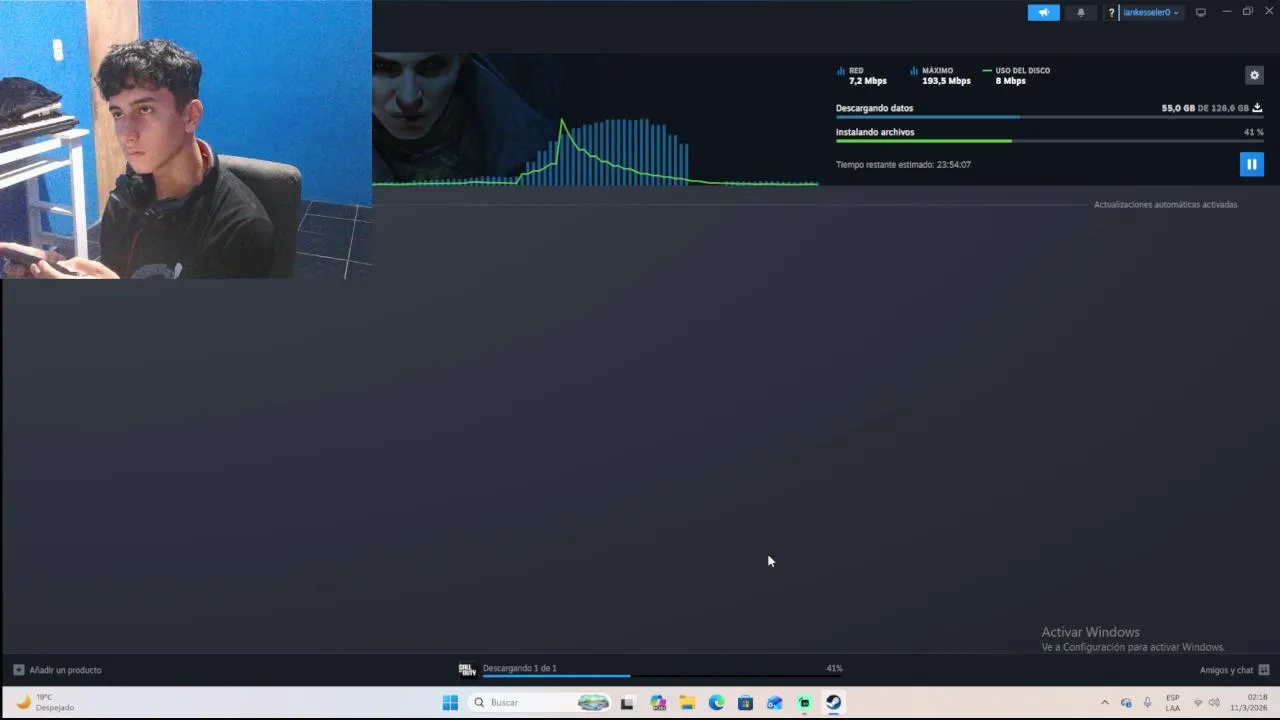Open Outlook from the taskbar
Screen dimensions: 1280x720
point(775,703)
